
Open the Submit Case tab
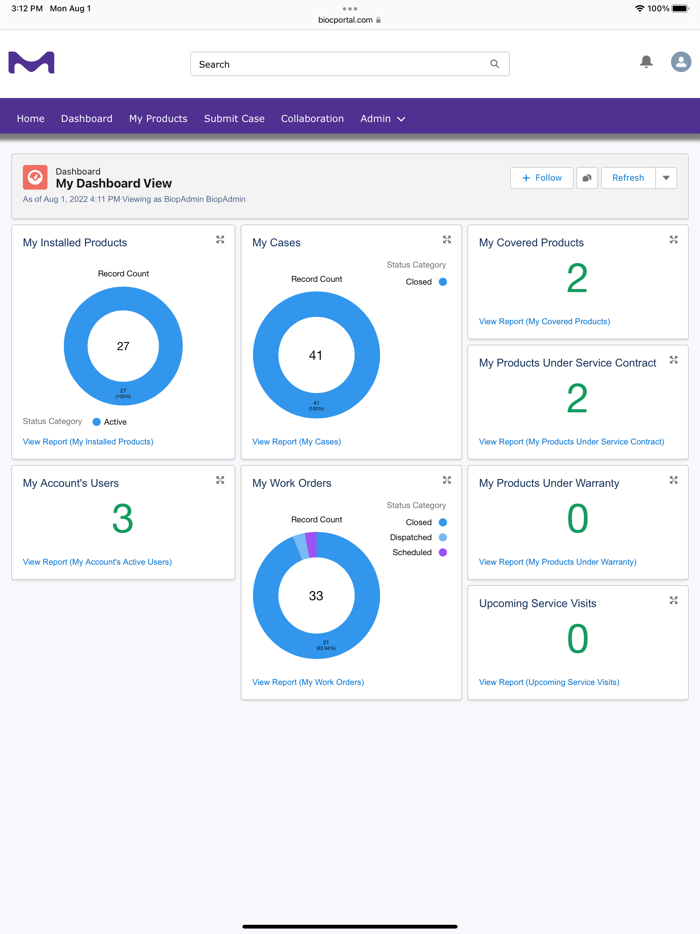234,119
